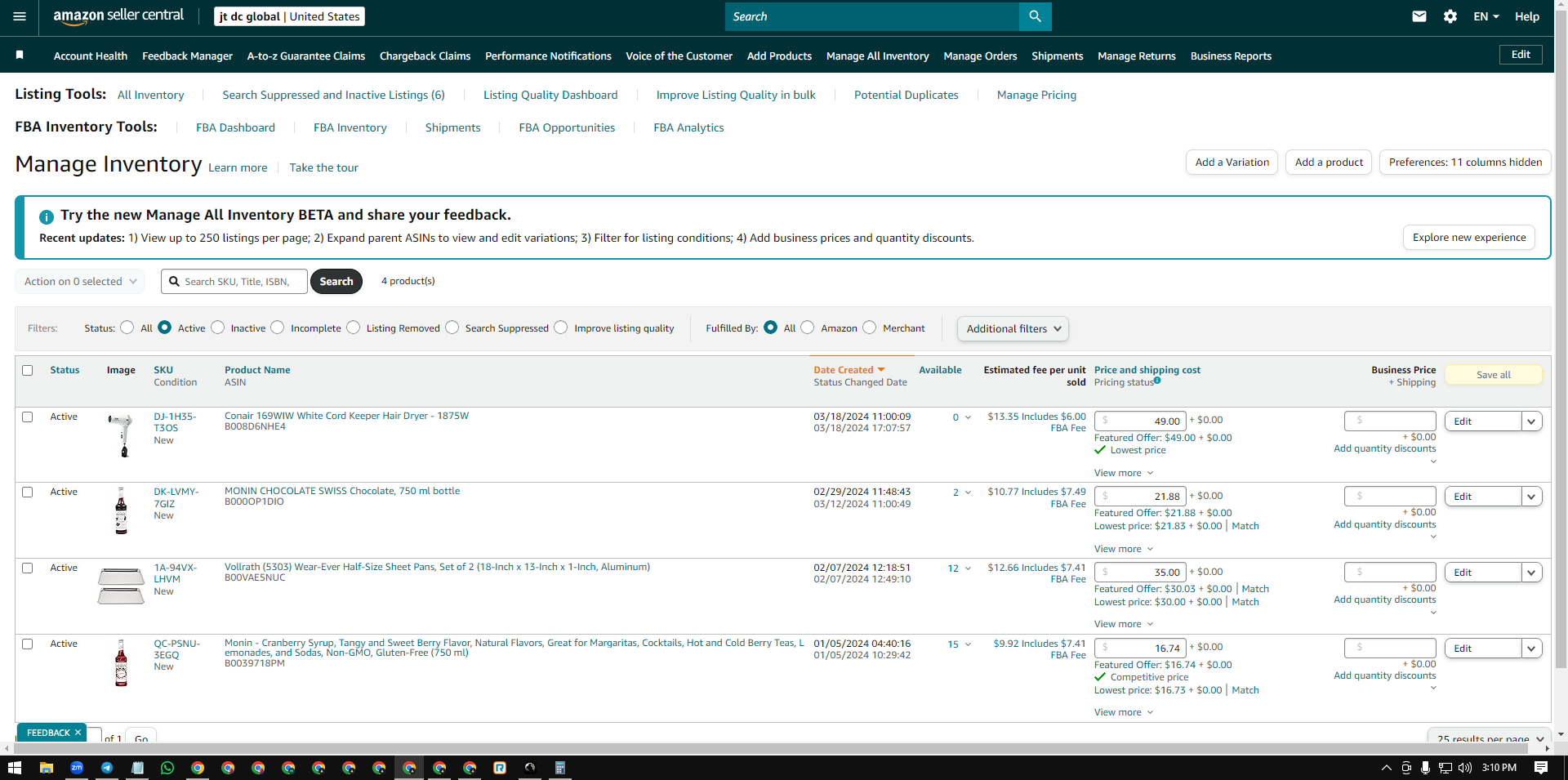Open Preferences: 11 columns hidden
1568x780 pixels.
coord(1465,162)
